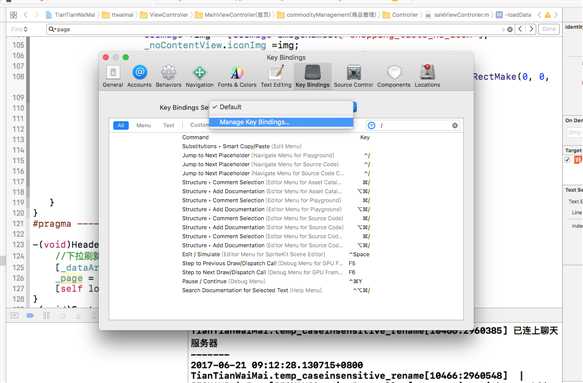Select the Key Bindings preferences pane
This screenshot has height=383, width=583.
coord(313,76)
